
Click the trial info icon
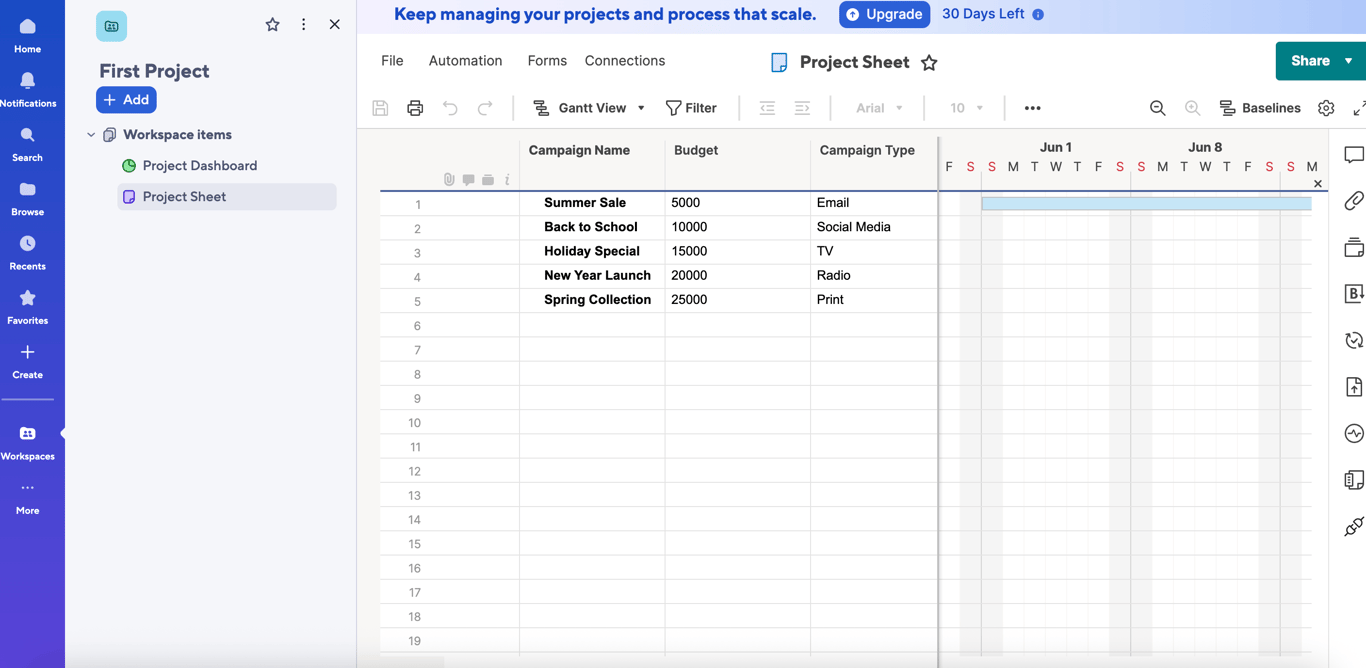[x=1038, y=15]
